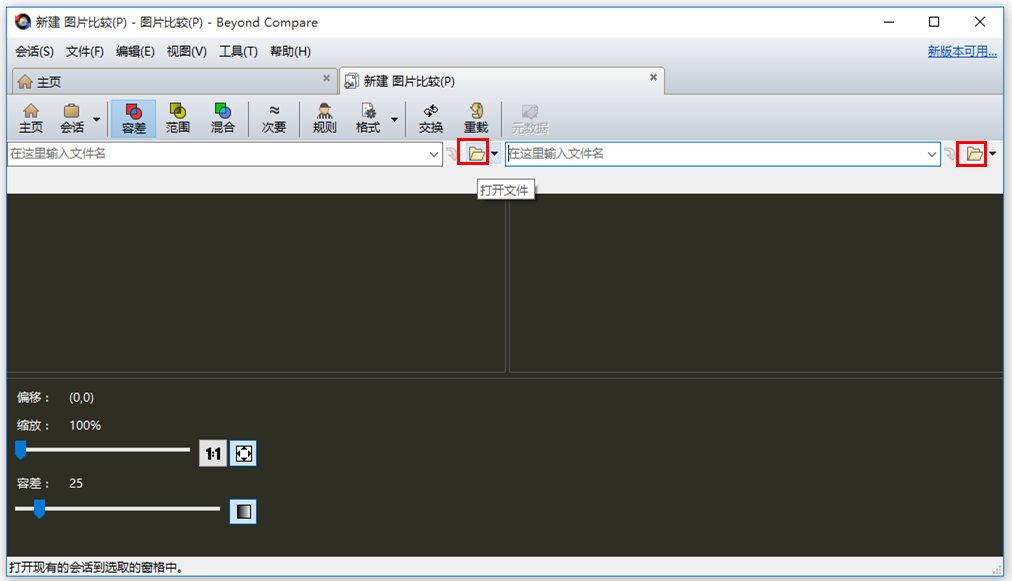This screenshot has height=581, width=1012.
Task: Open the 文件(F) menu
Action: [x=85, y=52]
